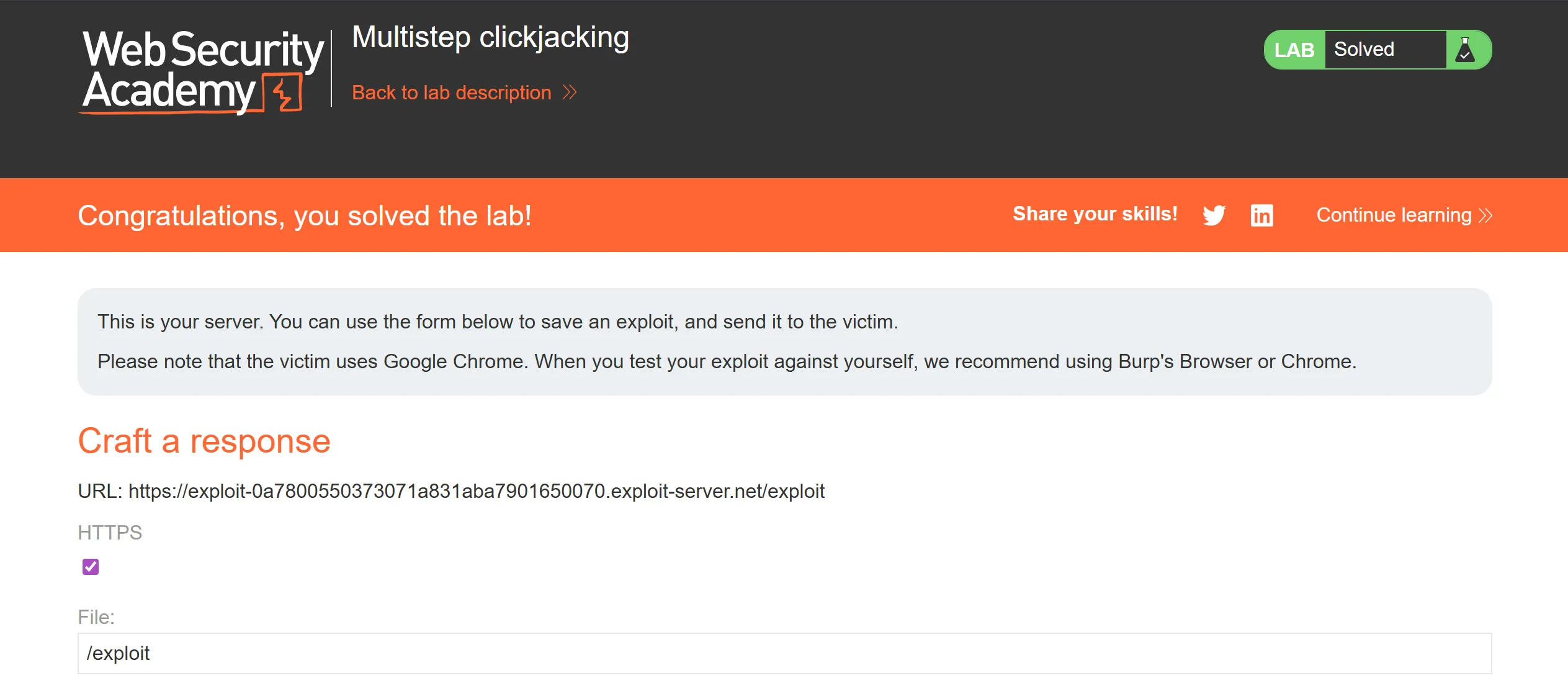The height and width of the screenshot is (691, 1568).
Task: Open the Back to lab description link
Action: tap(451, 93)
